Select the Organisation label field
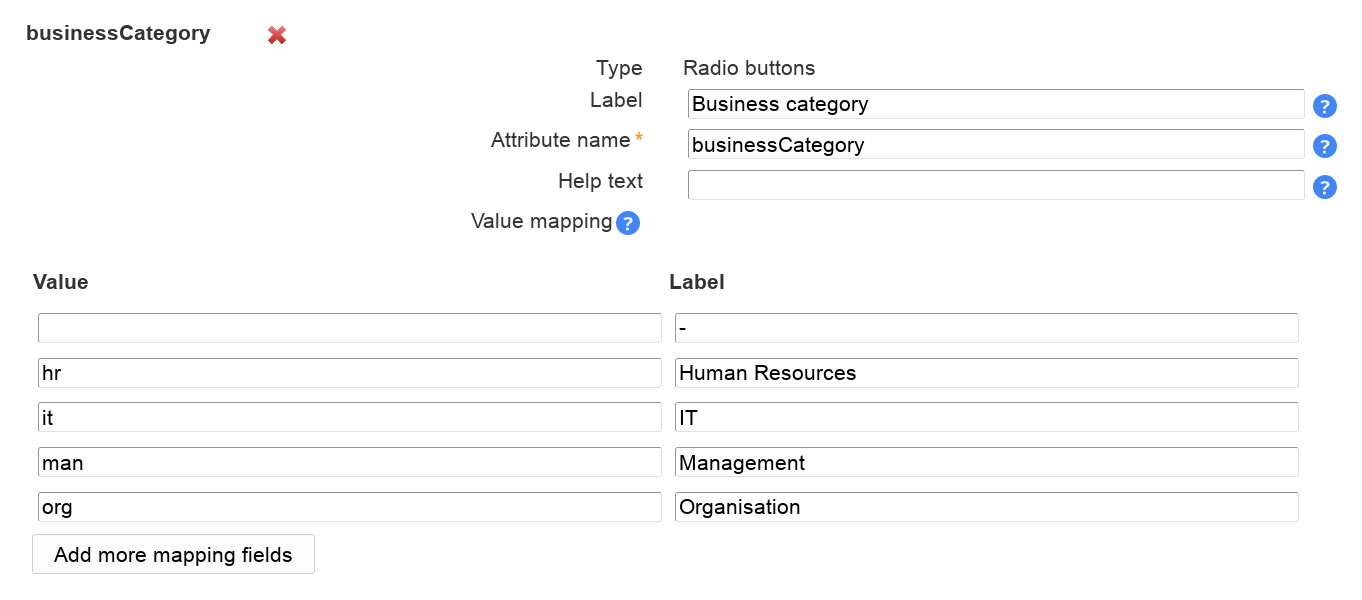This screenshot has height=600, width=1362. click(986, 507)
